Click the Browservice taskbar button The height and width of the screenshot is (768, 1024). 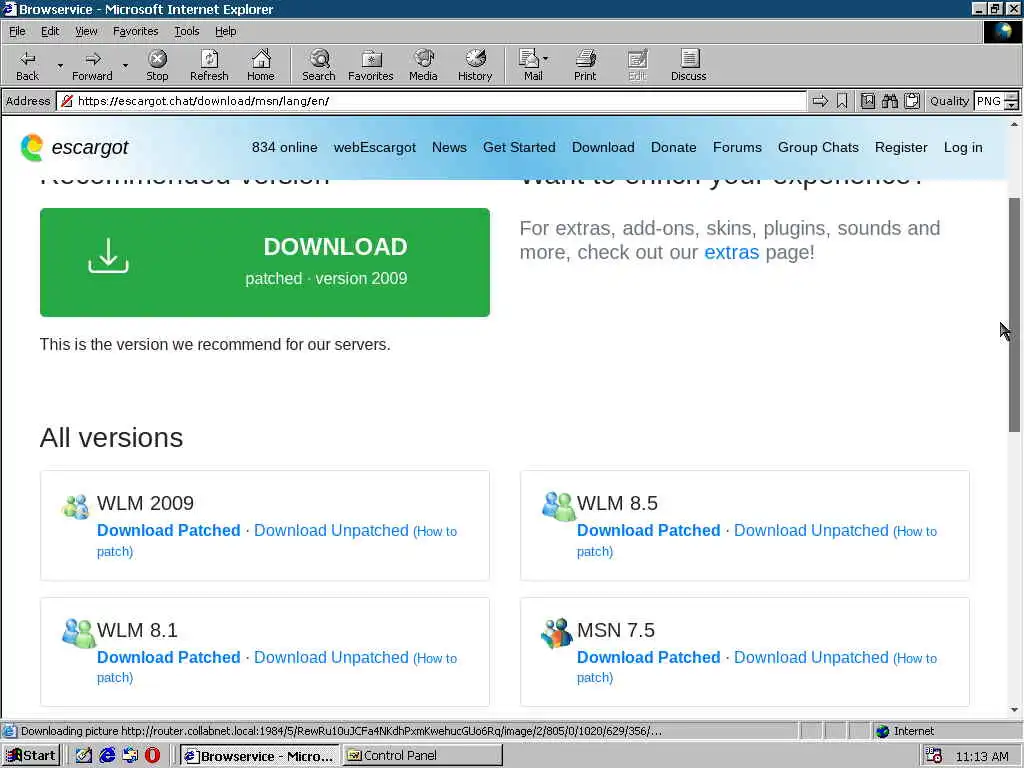click(x=260, y=756)
